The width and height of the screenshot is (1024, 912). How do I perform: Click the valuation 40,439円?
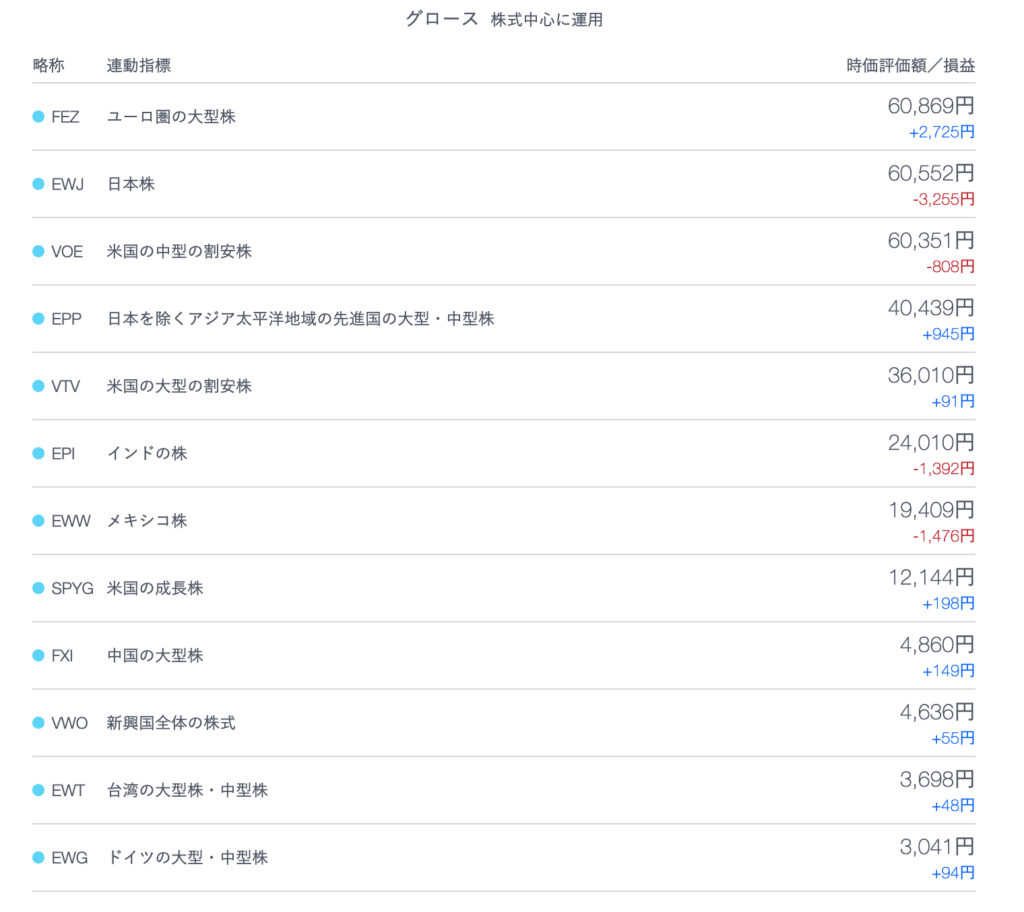click(931, 308)
